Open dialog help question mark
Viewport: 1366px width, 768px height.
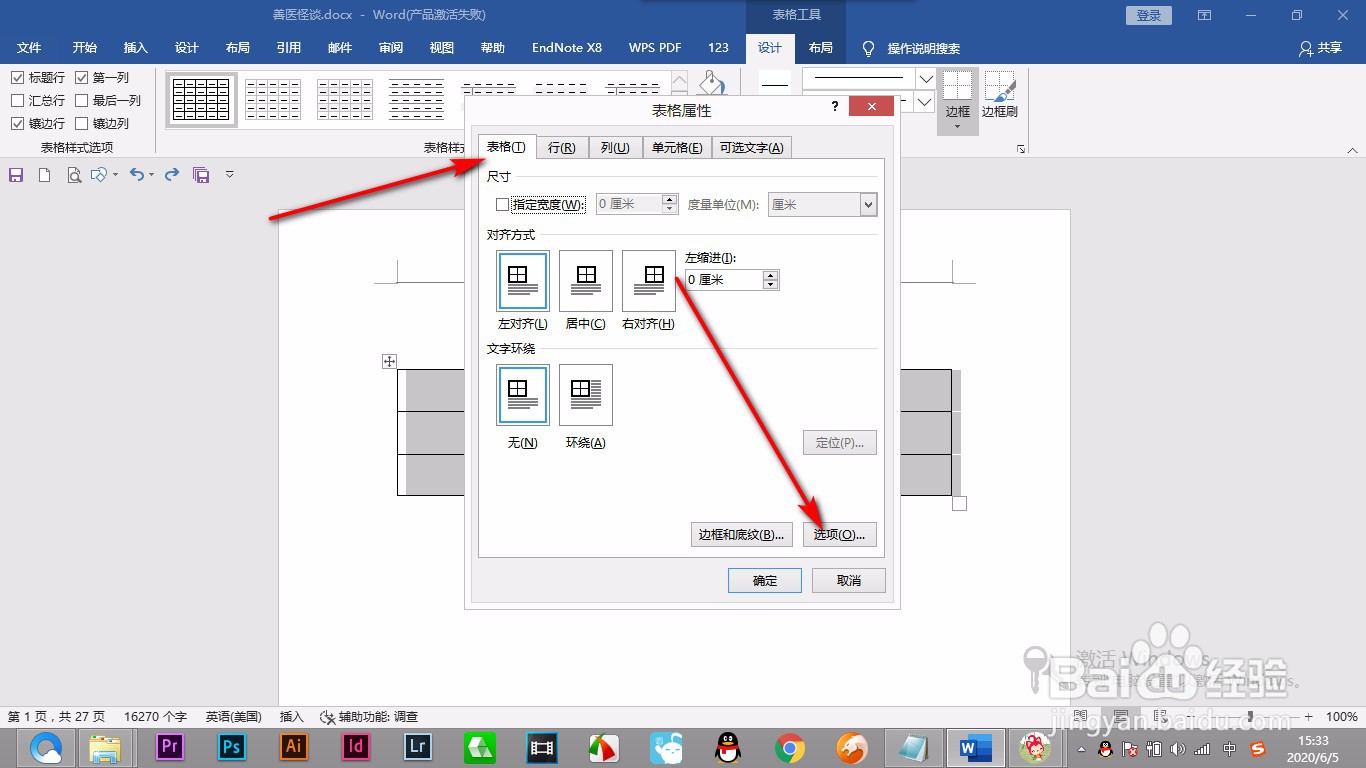point(835,107)
